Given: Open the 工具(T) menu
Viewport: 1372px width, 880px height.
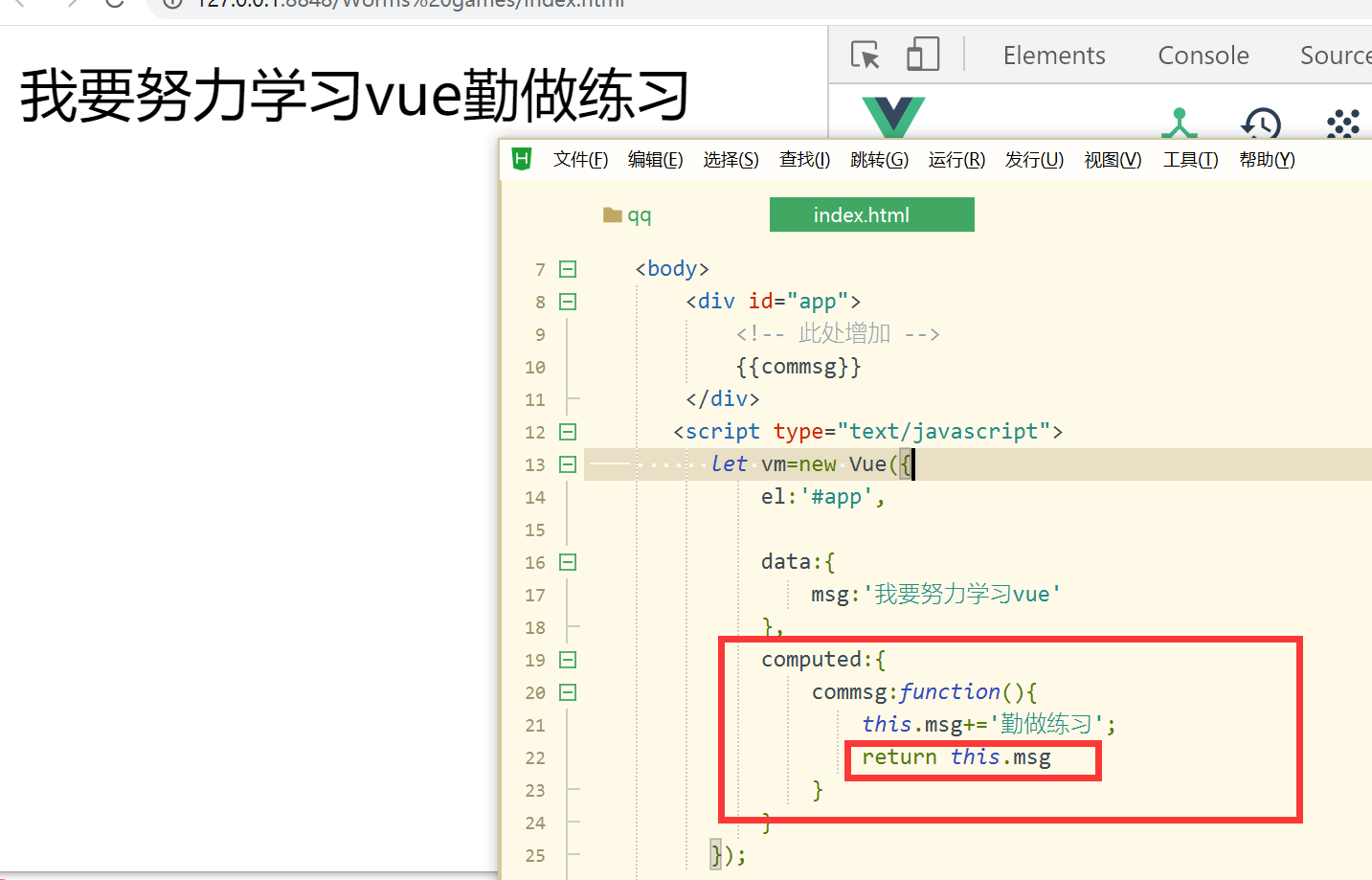Looking at the screenshot, I should pos(1190,160).
